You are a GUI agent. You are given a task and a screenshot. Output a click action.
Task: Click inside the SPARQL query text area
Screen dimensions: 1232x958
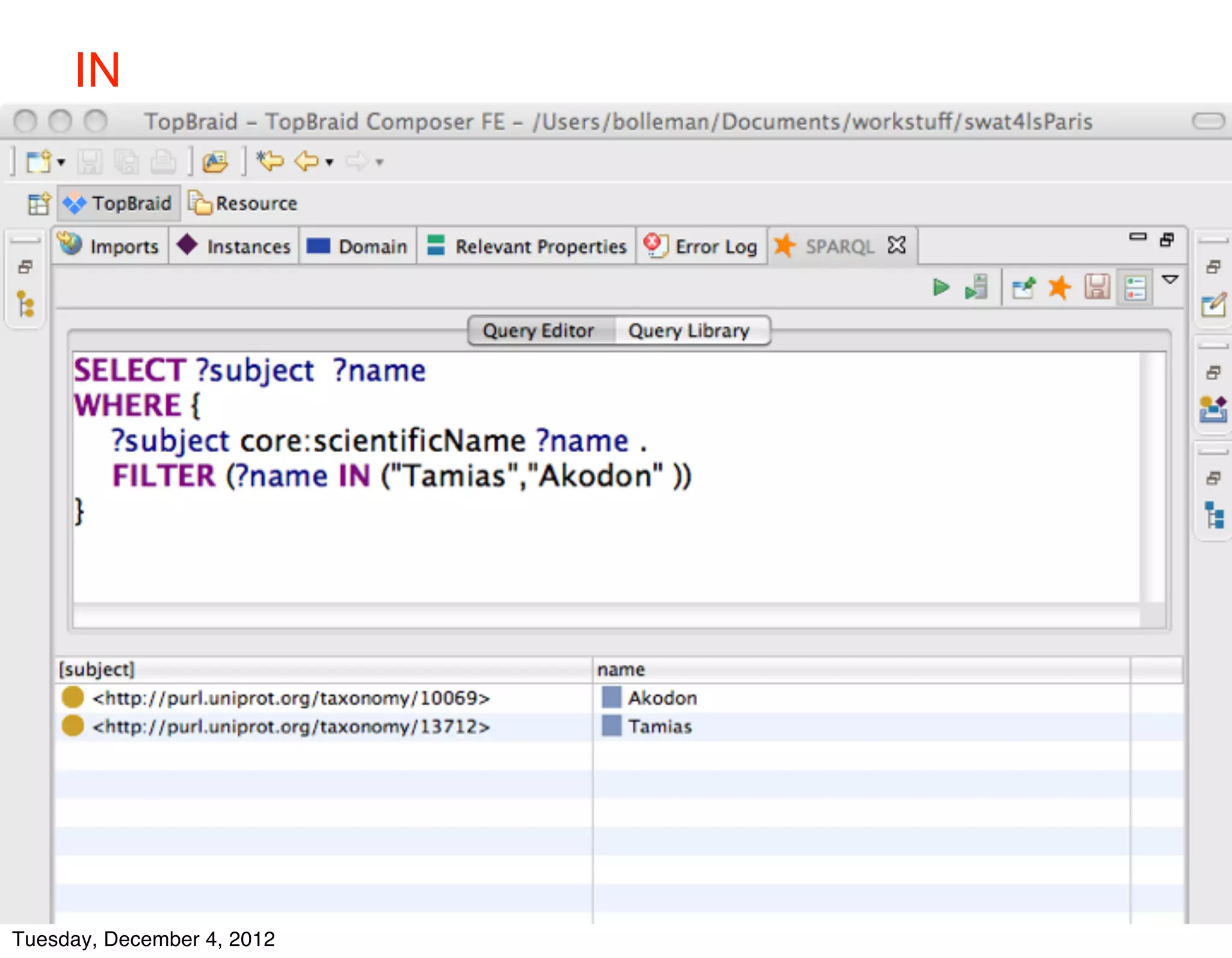tap(602, 541)
